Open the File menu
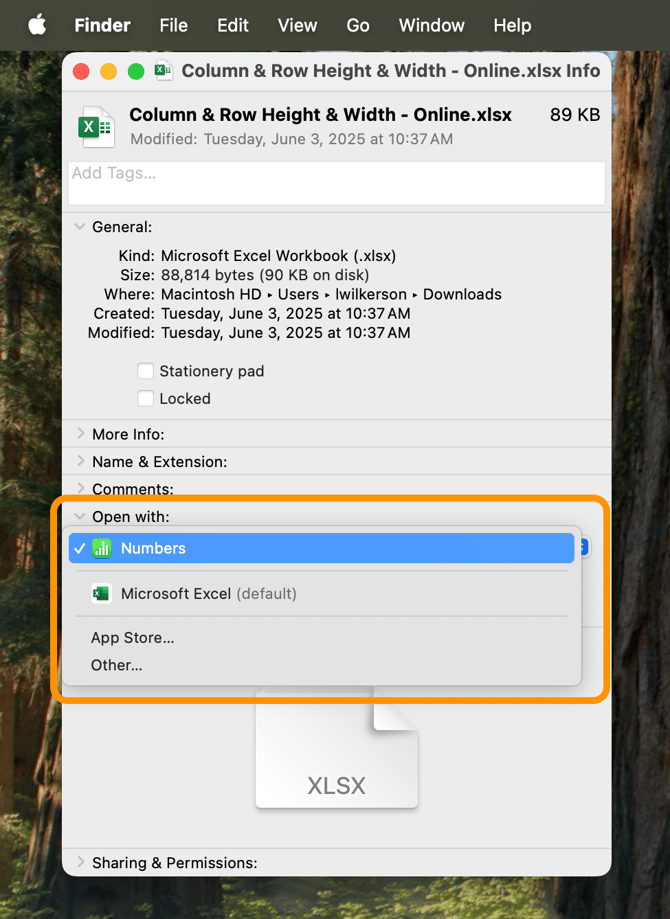 point(174,25)
